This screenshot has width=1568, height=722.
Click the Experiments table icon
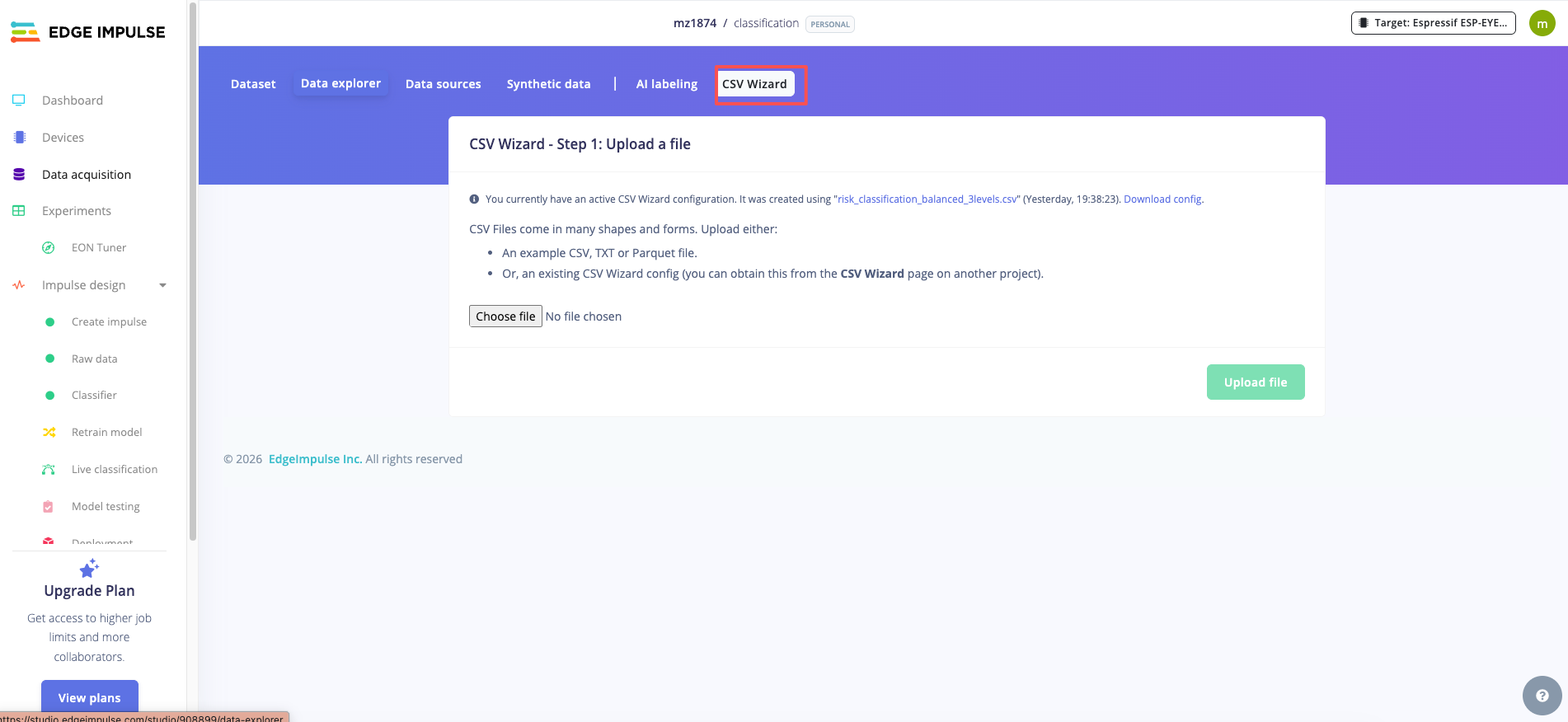(19, 211)
